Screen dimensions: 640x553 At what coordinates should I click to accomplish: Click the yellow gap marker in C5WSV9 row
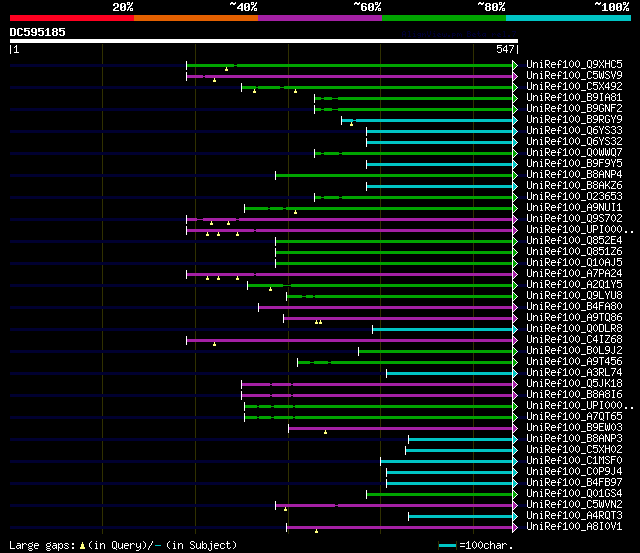click(x=214, y=80)
